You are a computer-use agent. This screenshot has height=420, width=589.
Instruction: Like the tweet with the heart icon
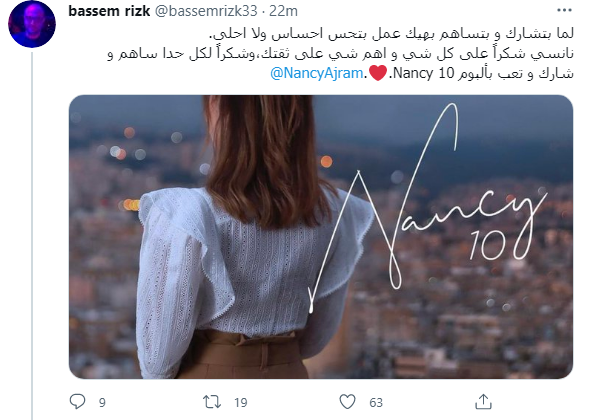coord(347,402)
